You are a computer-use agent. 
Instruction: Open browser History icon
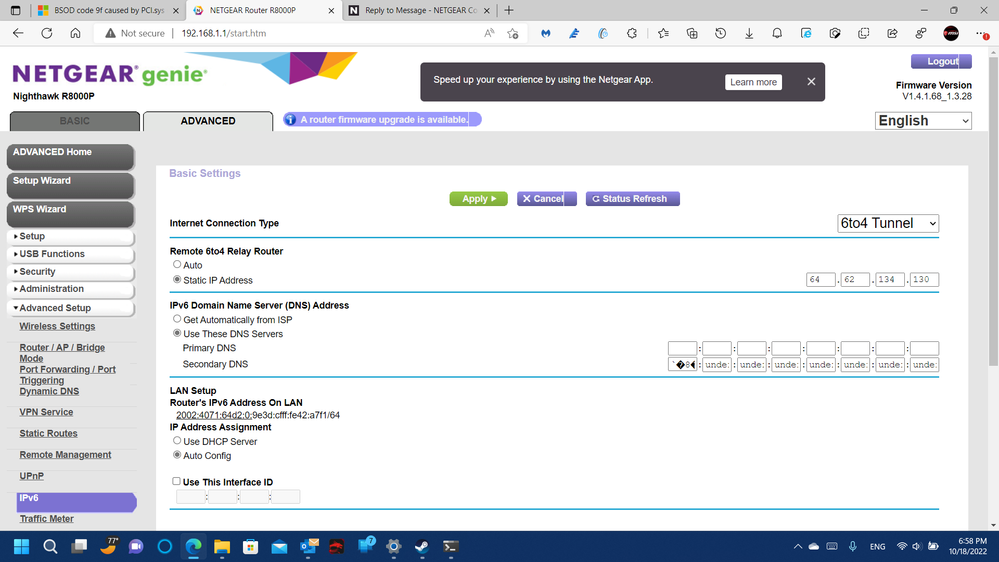pyautogui.click(x=721, y=33)
